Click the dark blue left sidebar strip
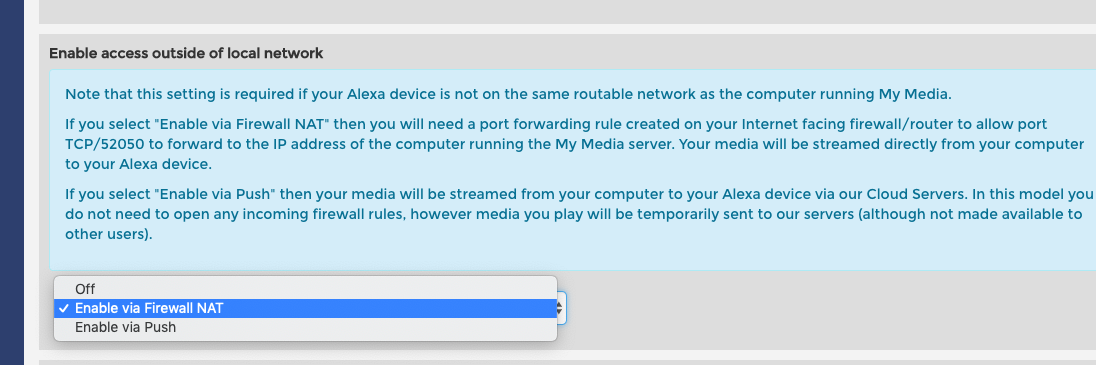 pos(12,182)
